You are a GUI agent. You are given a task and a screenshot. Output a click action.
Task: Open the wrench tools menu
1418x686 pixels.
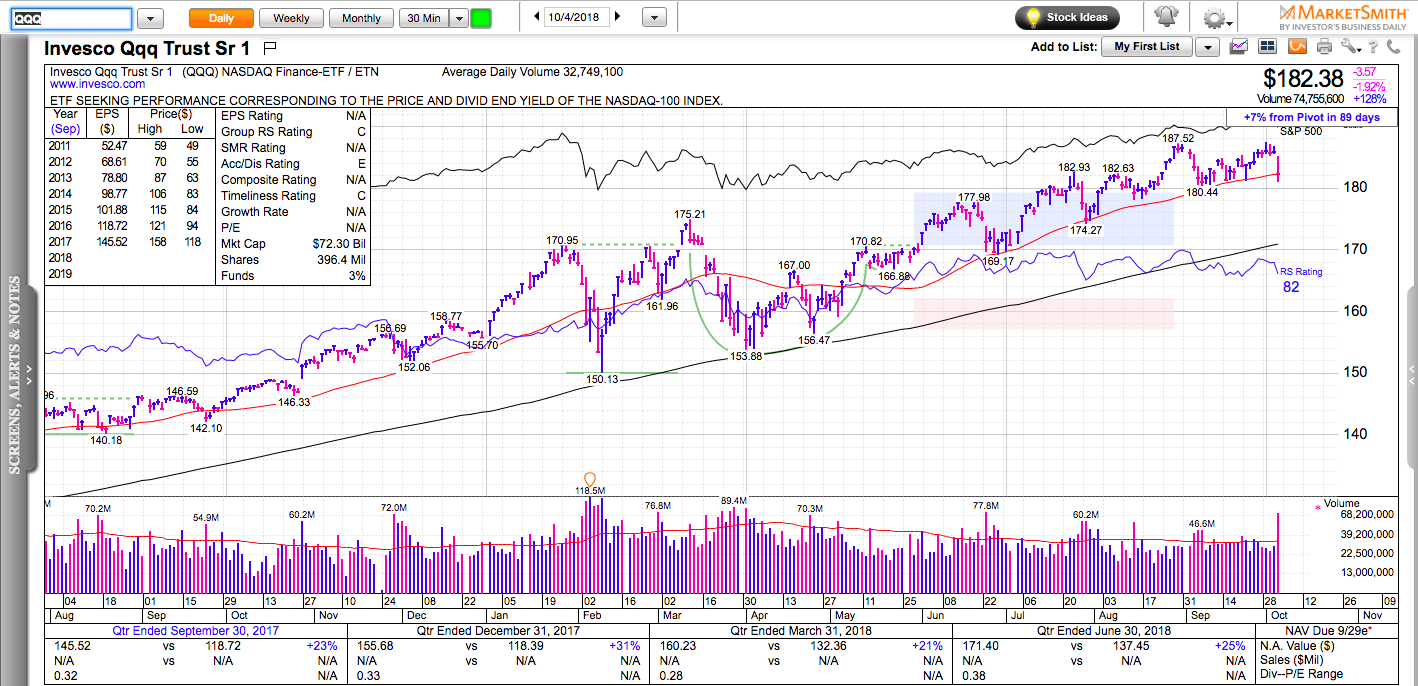tap(1351, 46)
